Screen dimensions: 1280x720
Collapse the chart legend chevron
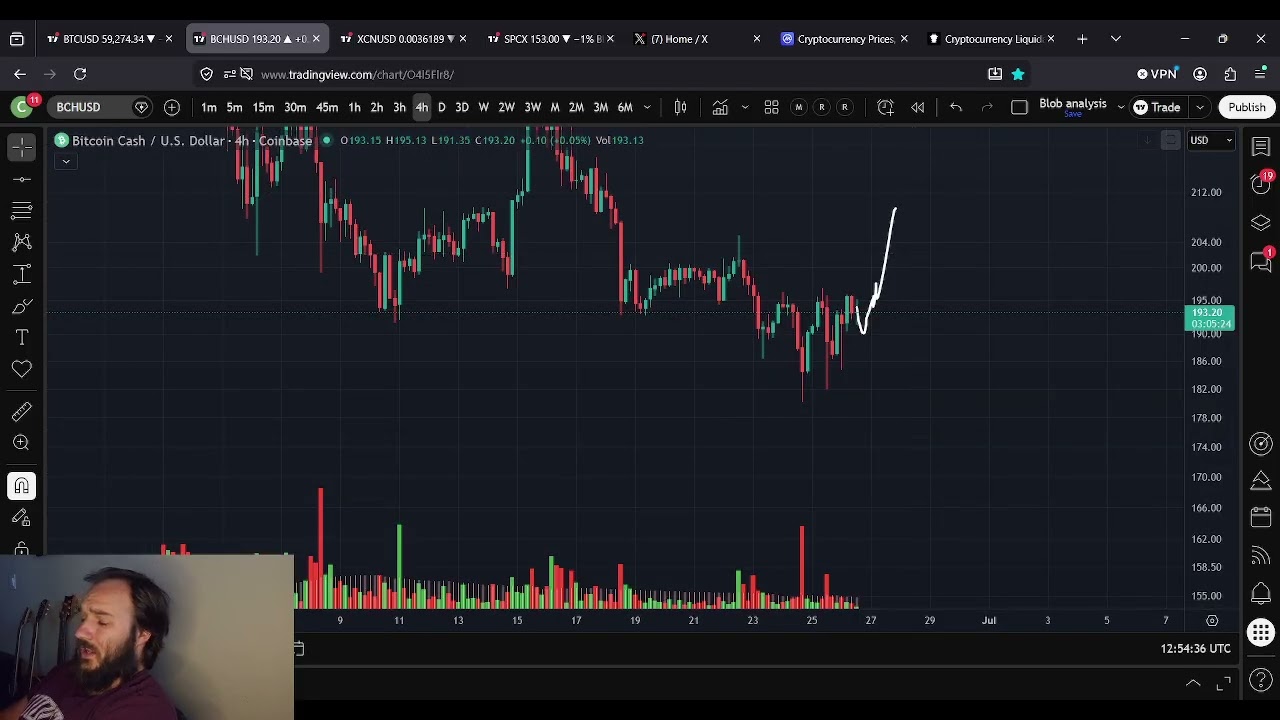click(65, 161)
